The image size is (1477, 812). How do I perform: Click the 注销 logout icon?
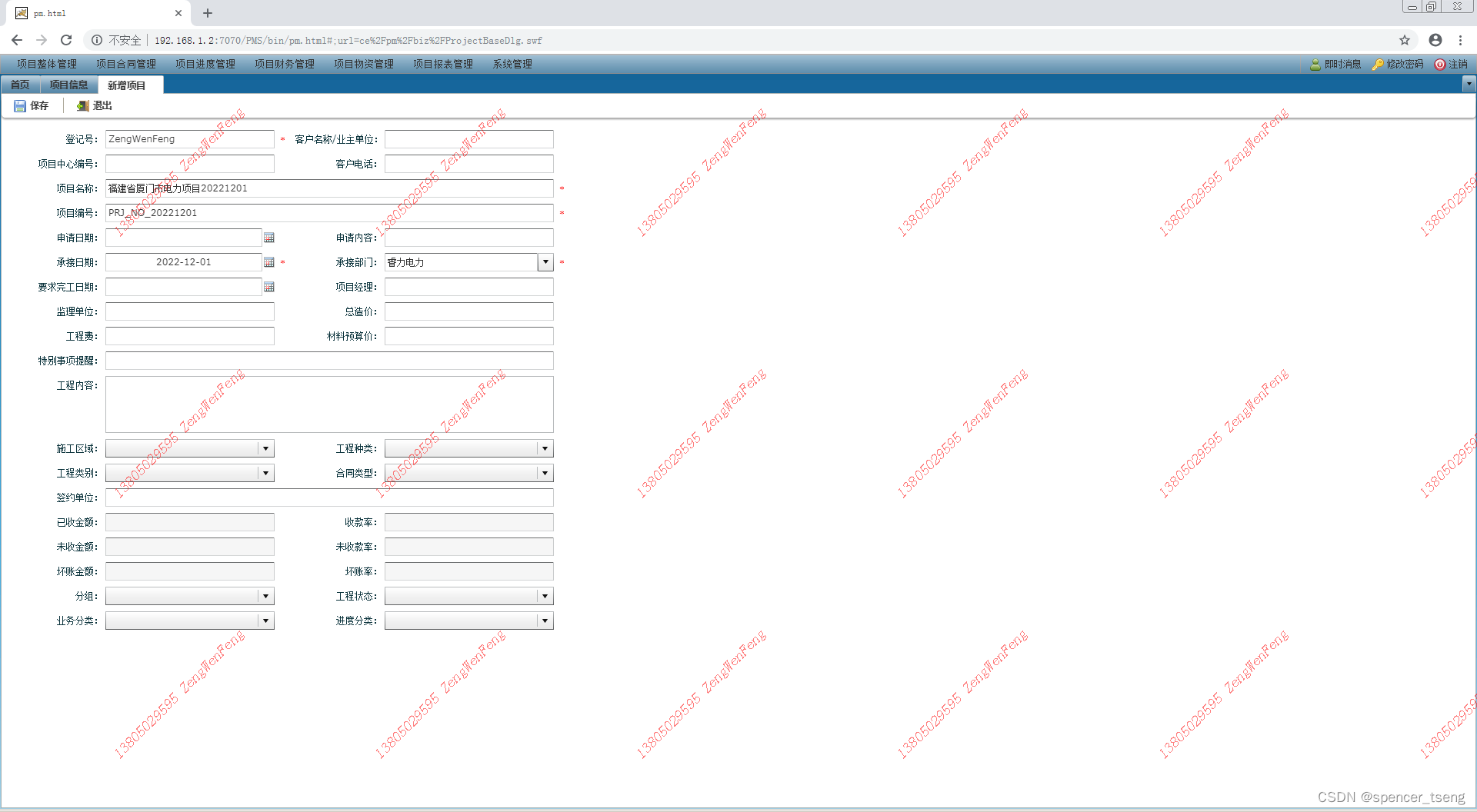point(1441,65)
